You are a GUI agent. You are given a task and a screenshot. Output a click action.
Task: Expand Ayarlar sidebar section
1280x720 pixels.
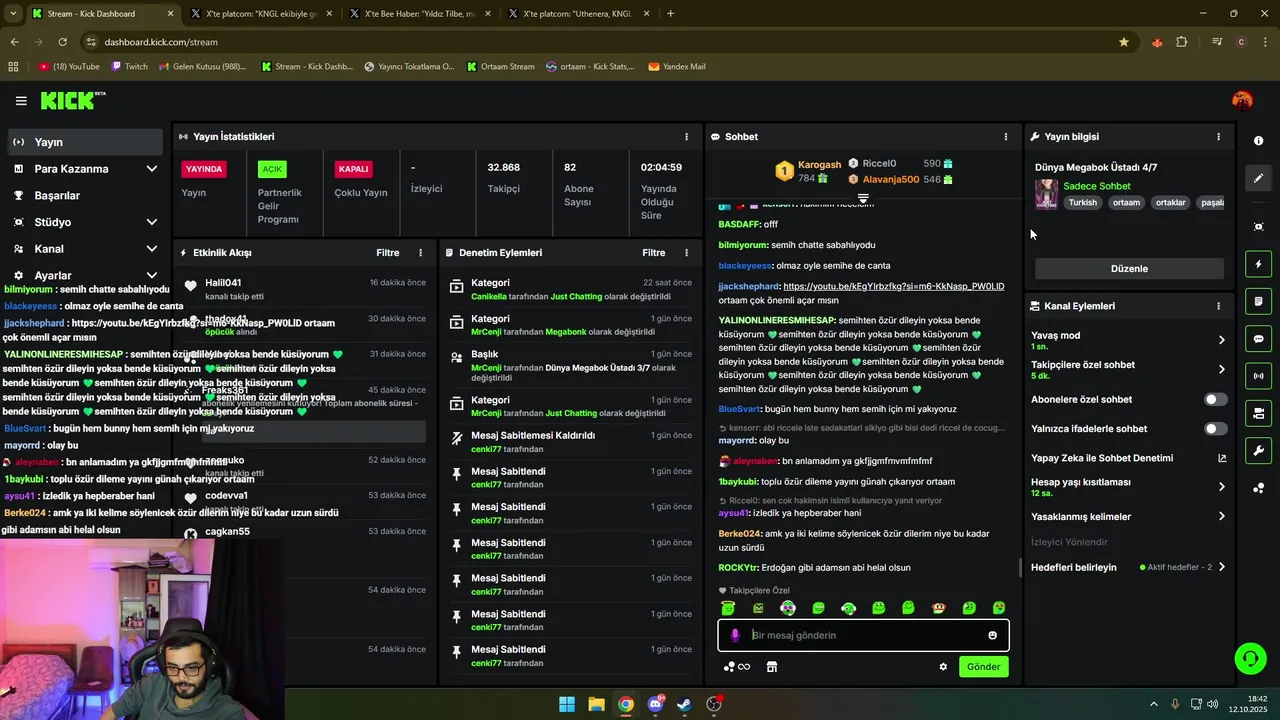tap(151, 275)
